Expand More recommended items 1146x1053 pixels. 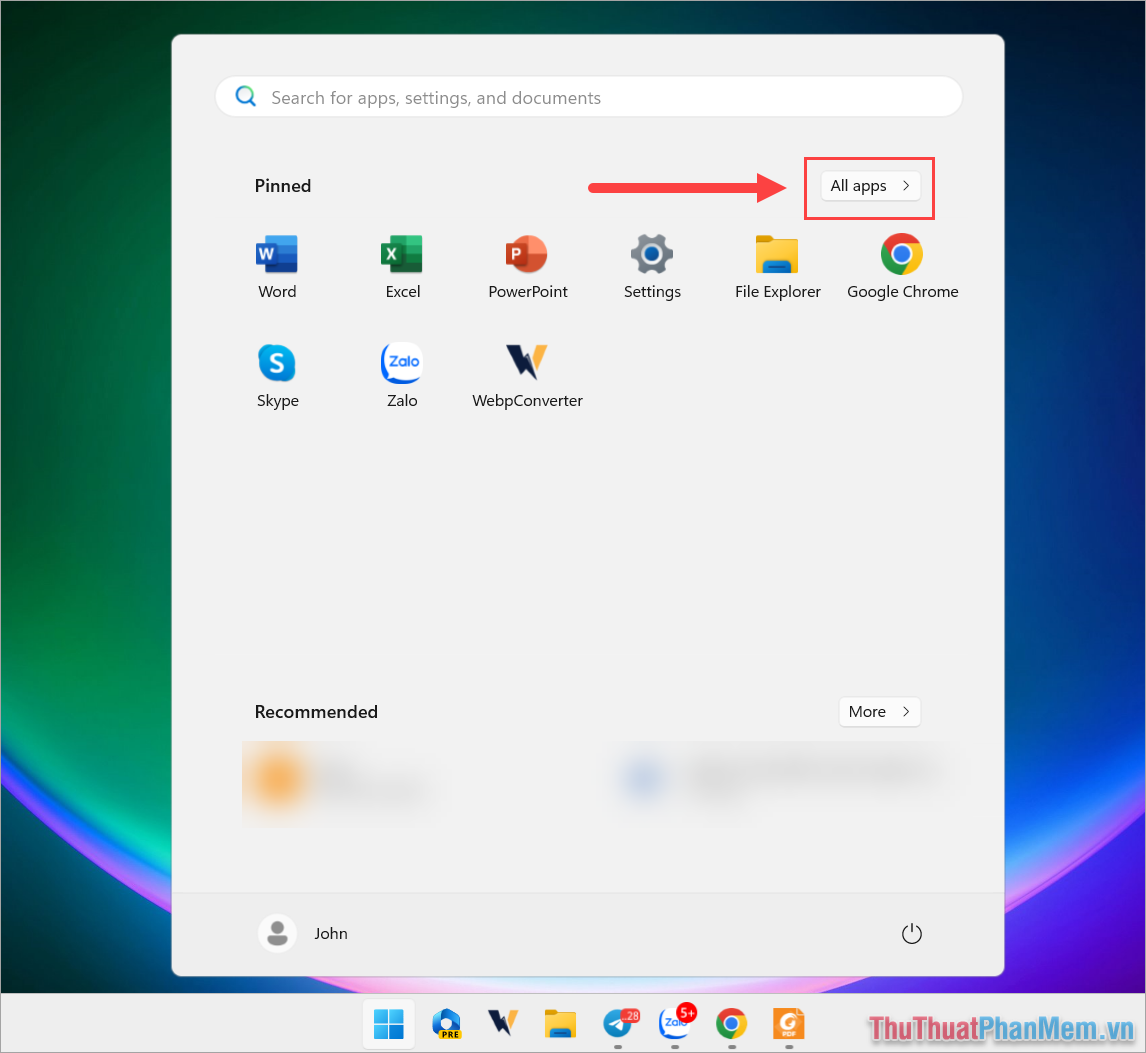[879, 711]
